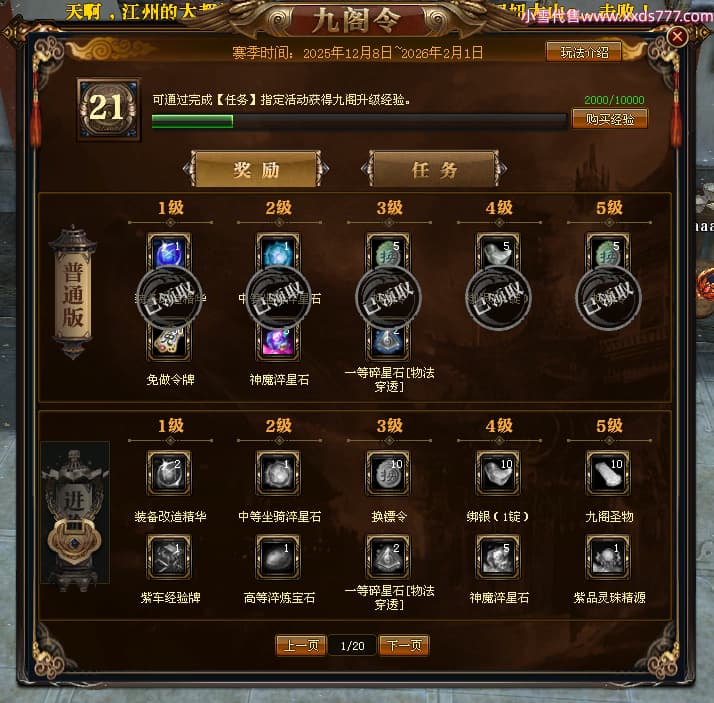This screenshot has width=714, height=703.
Task: Select the 高等淬炼宝石 reward icon
Action: coord(278,557)
